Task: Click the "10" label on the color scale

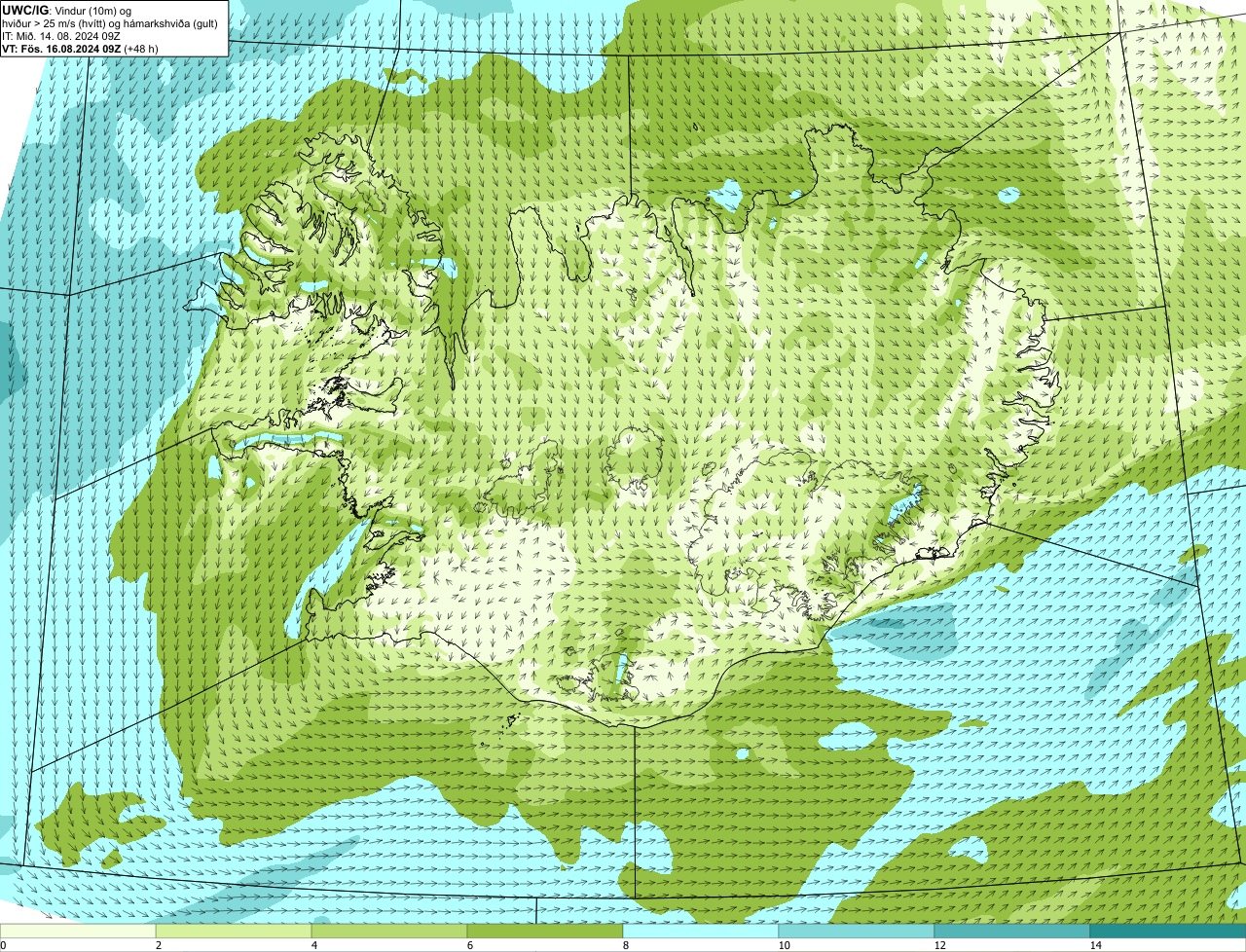Action: pos(784,945)
